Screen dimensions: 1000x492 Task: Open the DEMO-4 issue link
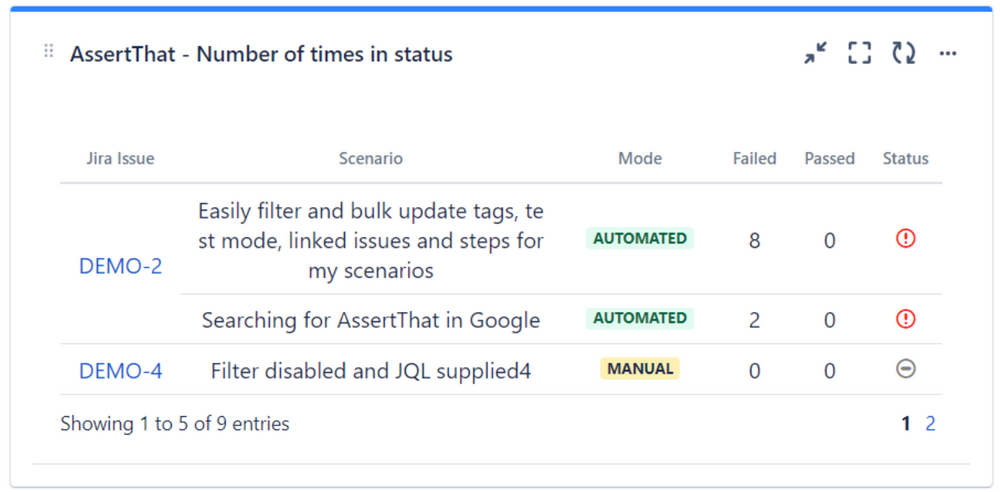[x=120, y=371]
